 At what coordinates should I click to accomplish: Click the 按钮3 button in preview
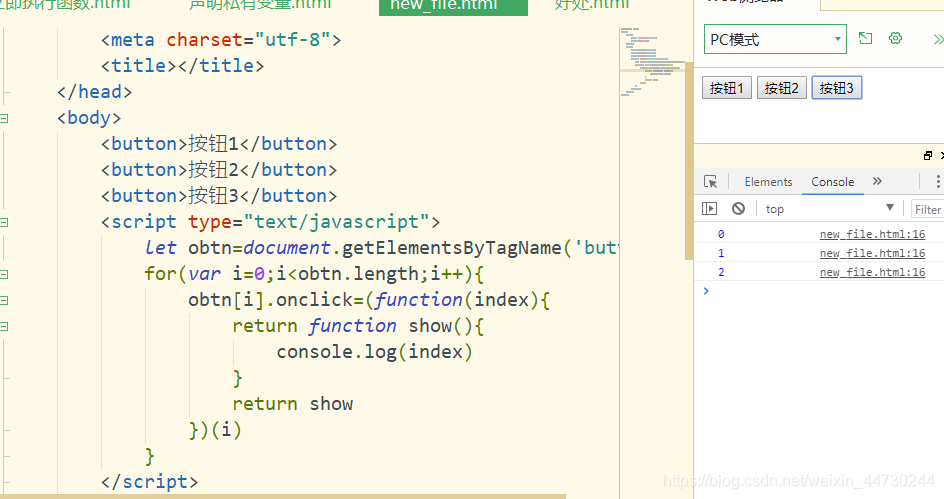click(x=837, y=88)
